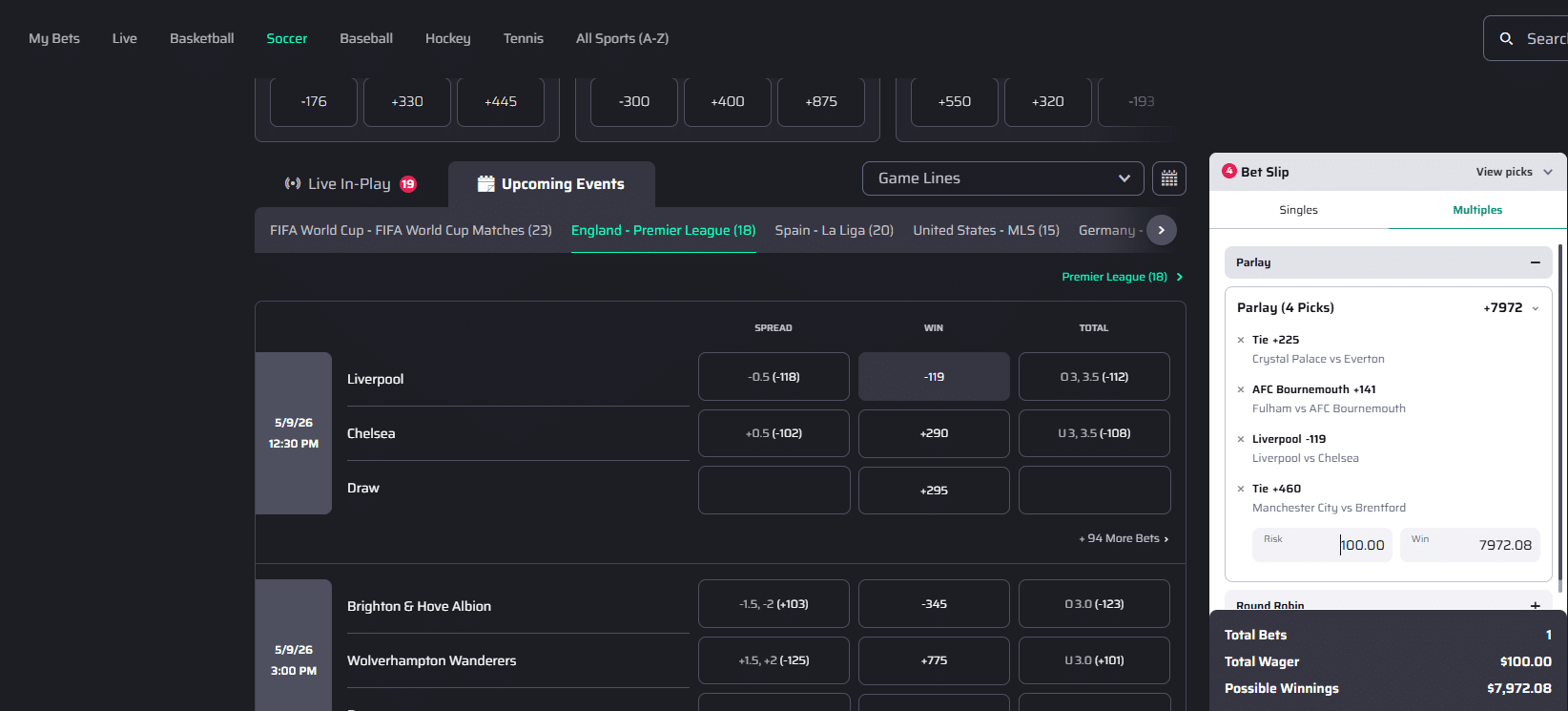Toggle Chelsea win +290 bet
This screenshot has width=1568, height=711.
click(934, 433)
